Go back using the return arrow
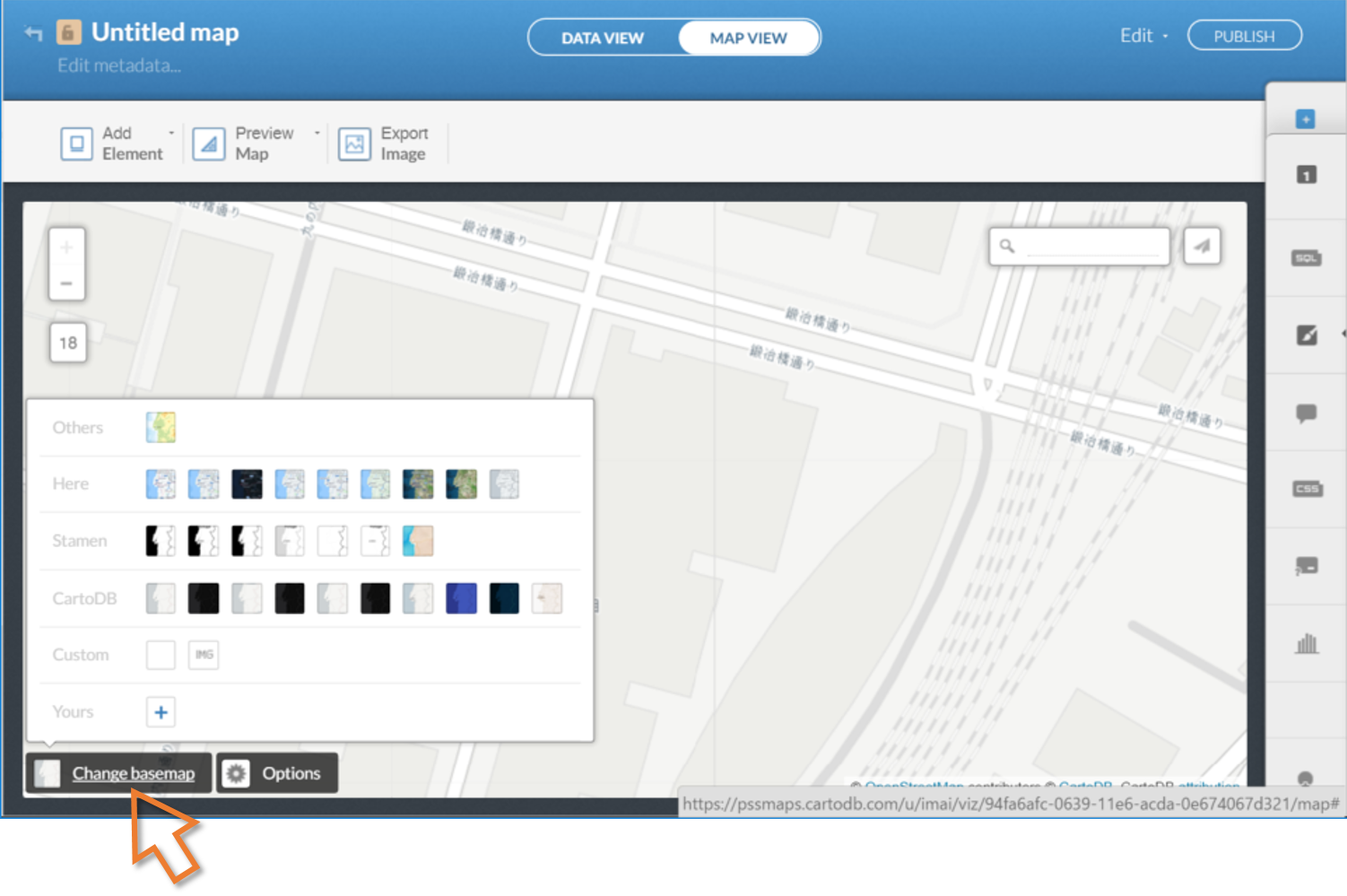The width and height of the screenshot is (1347, 896). tap(33, 34)
